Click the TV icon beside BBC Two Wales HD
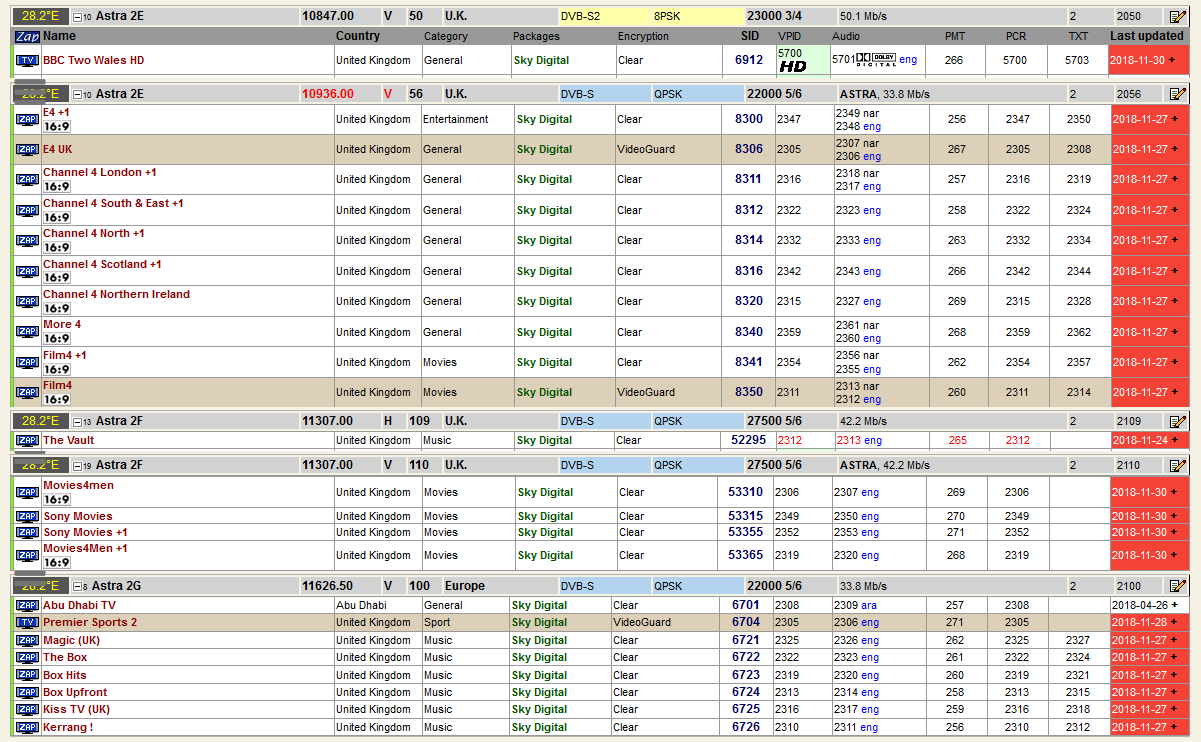This screenshot has width=1201, height=742. (x=27, y=60)
